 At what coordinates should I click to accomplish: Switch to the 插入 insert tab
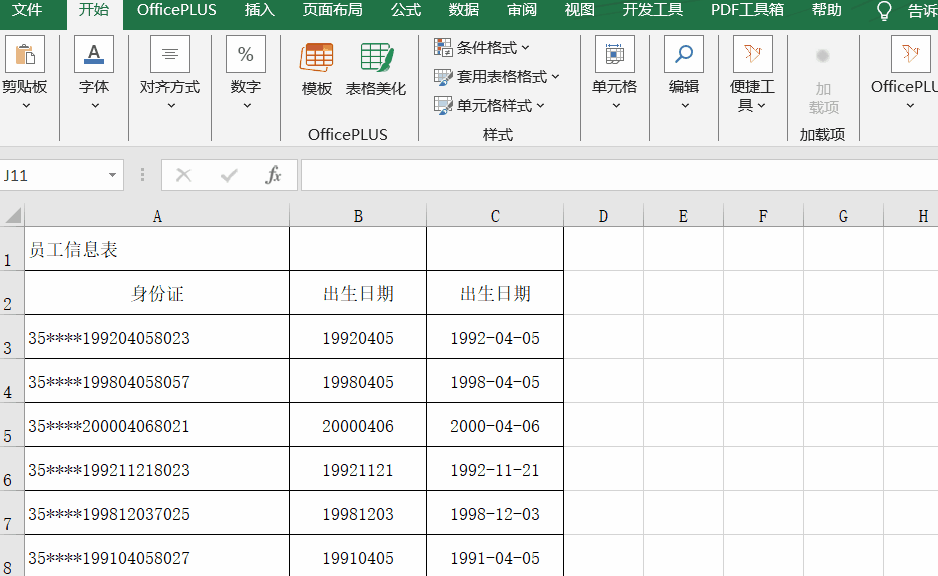(260, 10)
